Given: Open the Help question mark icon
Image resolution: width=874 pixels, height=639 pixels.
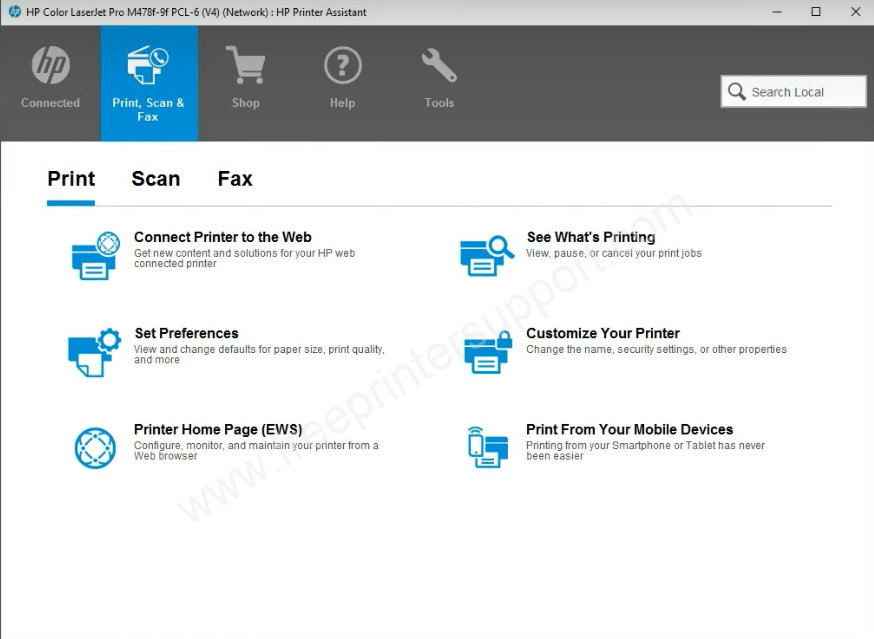Looking at the screenshot, I should 343,65.
